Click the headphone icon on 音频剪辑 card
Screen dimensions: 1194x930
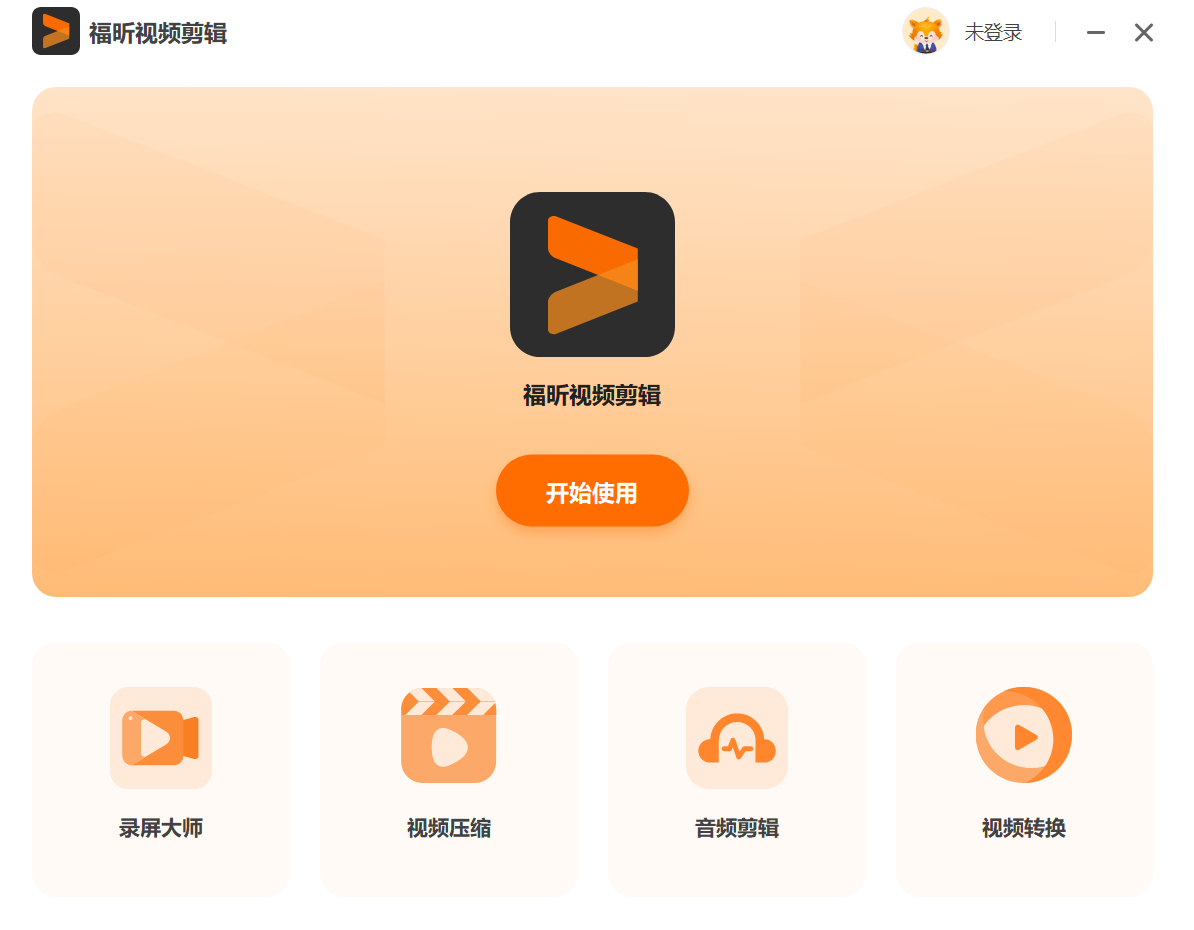click(736, 738)
